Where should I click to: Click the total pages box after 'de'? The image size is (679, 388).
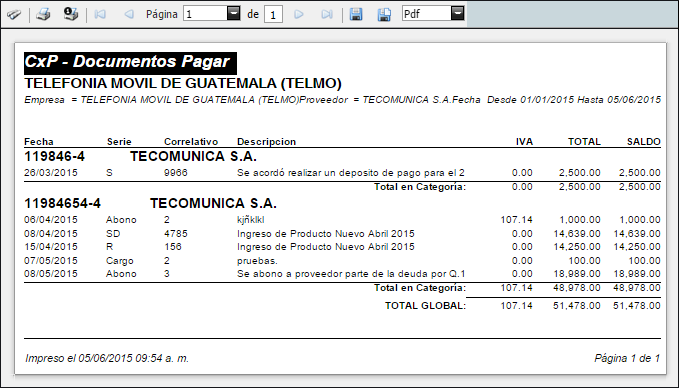click(x=273, y=14)
